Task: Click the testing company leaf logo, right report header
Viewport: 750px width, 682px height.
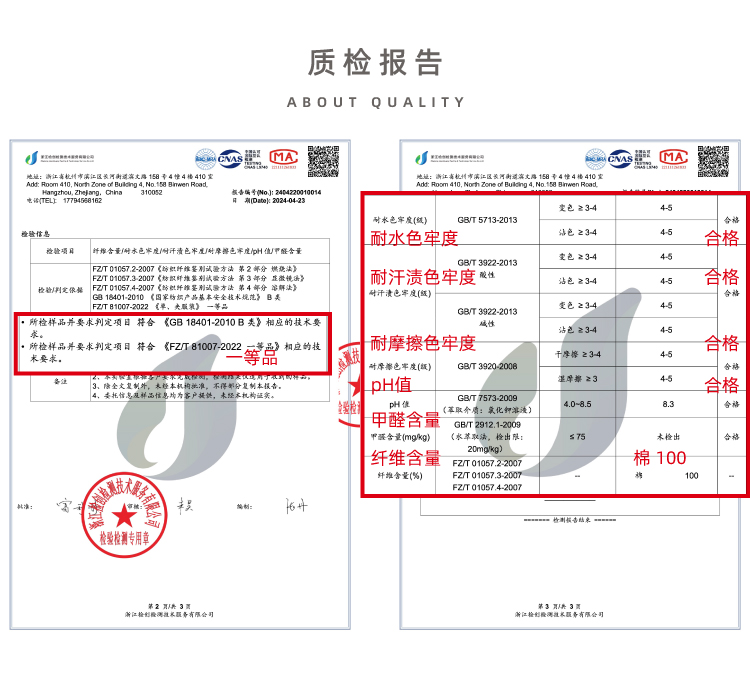Action: click(x=421, y=158)
